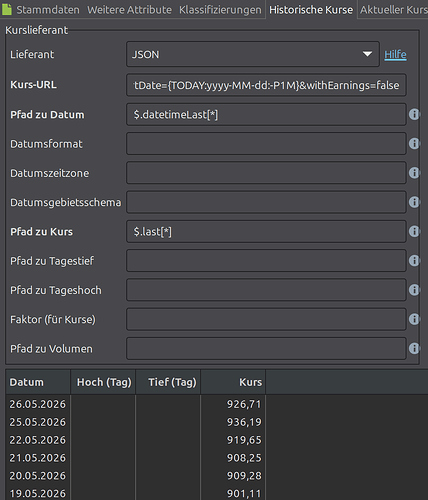
Task: Select the row dated 26.05.2026
Action: pos(217,404)
